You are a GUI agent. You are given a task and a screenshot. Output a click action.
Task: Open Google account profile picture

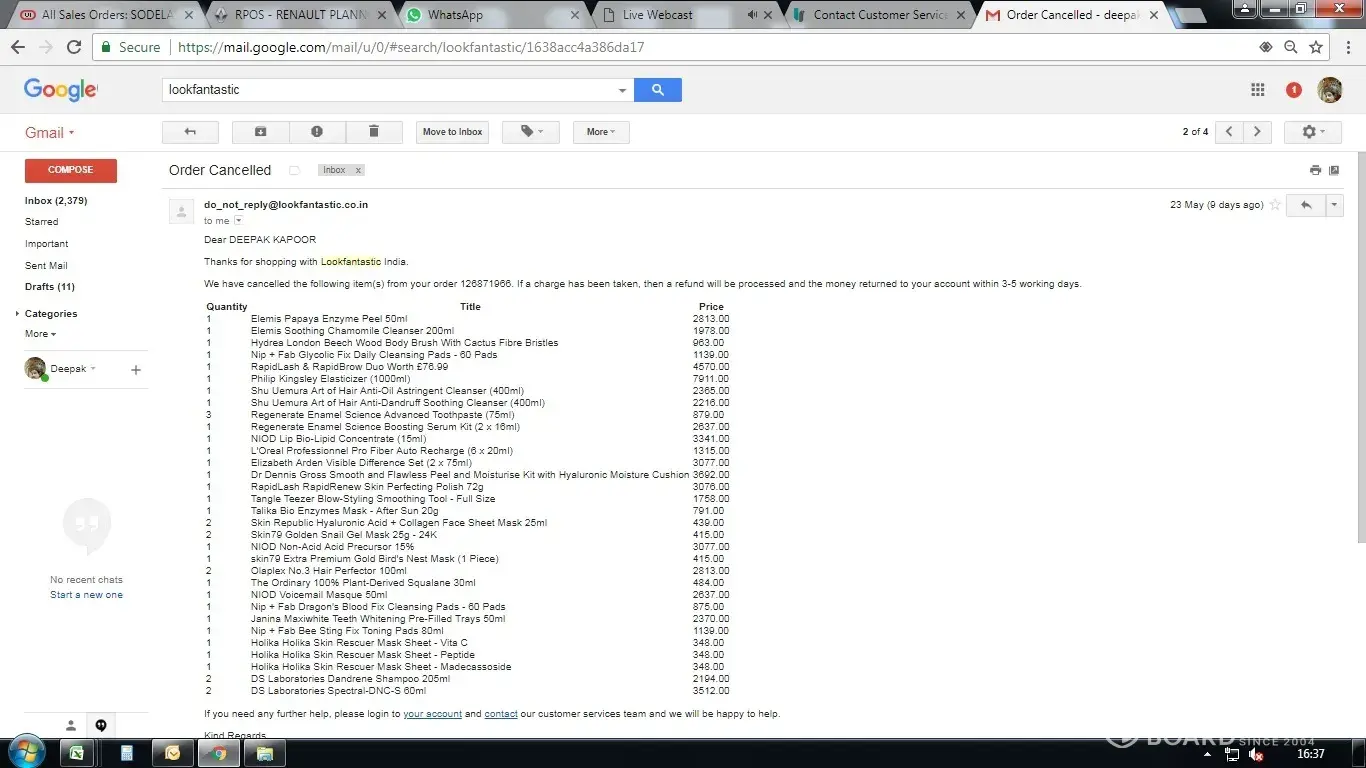[x=1330, y=90]
